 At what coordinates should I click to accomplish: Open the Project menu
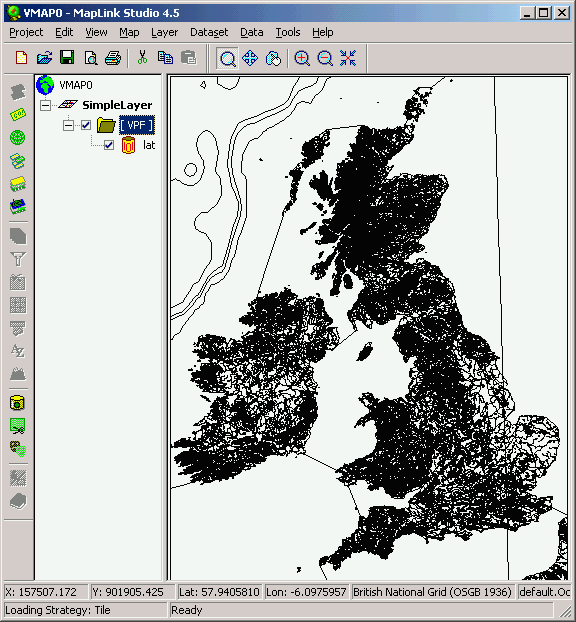click(26, 32)
